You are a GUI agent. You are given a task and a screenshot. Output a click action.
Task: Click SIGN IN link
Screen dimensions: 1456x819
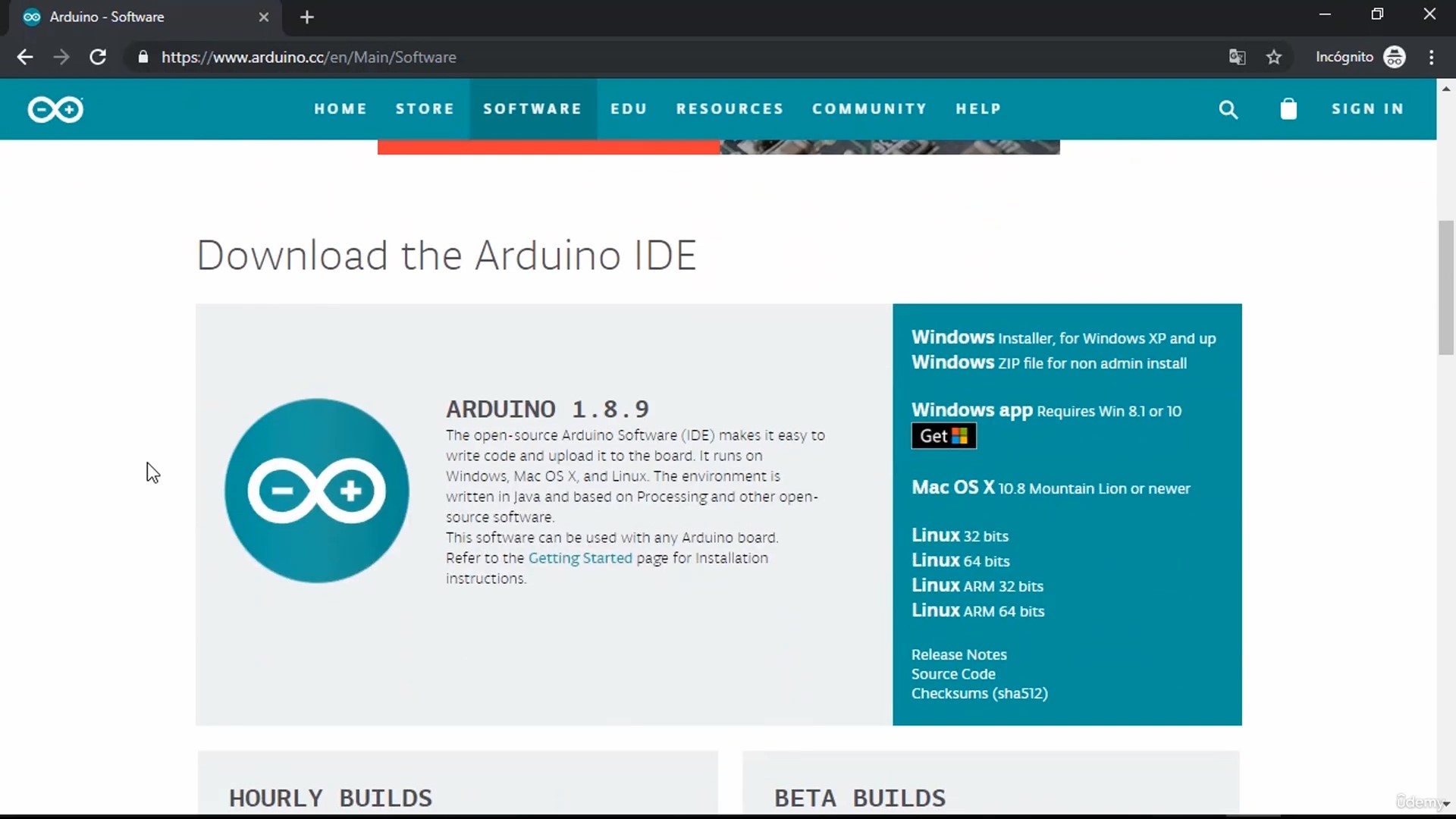tap(1367, 109)
